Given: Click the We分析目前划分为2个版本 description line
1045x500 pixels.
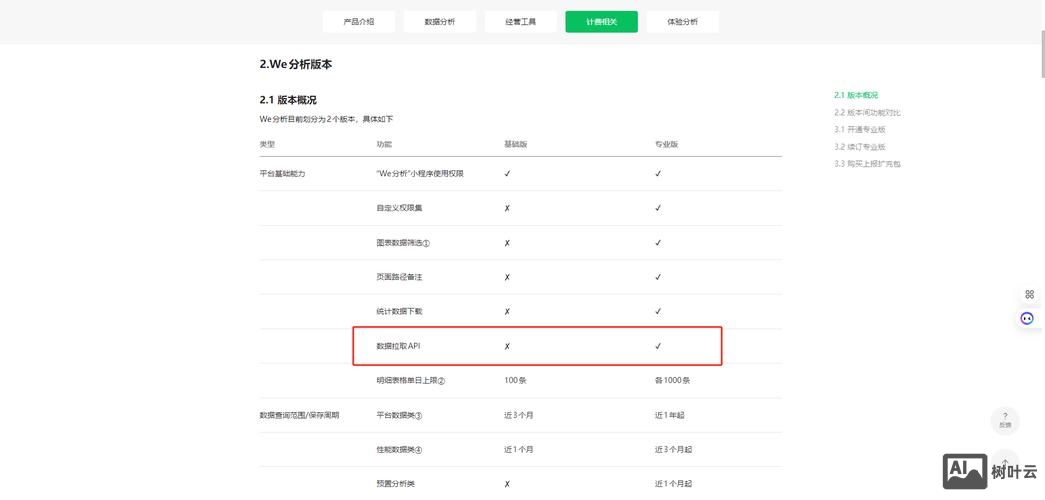Looking at the screenshot, I should pos(327,119).
